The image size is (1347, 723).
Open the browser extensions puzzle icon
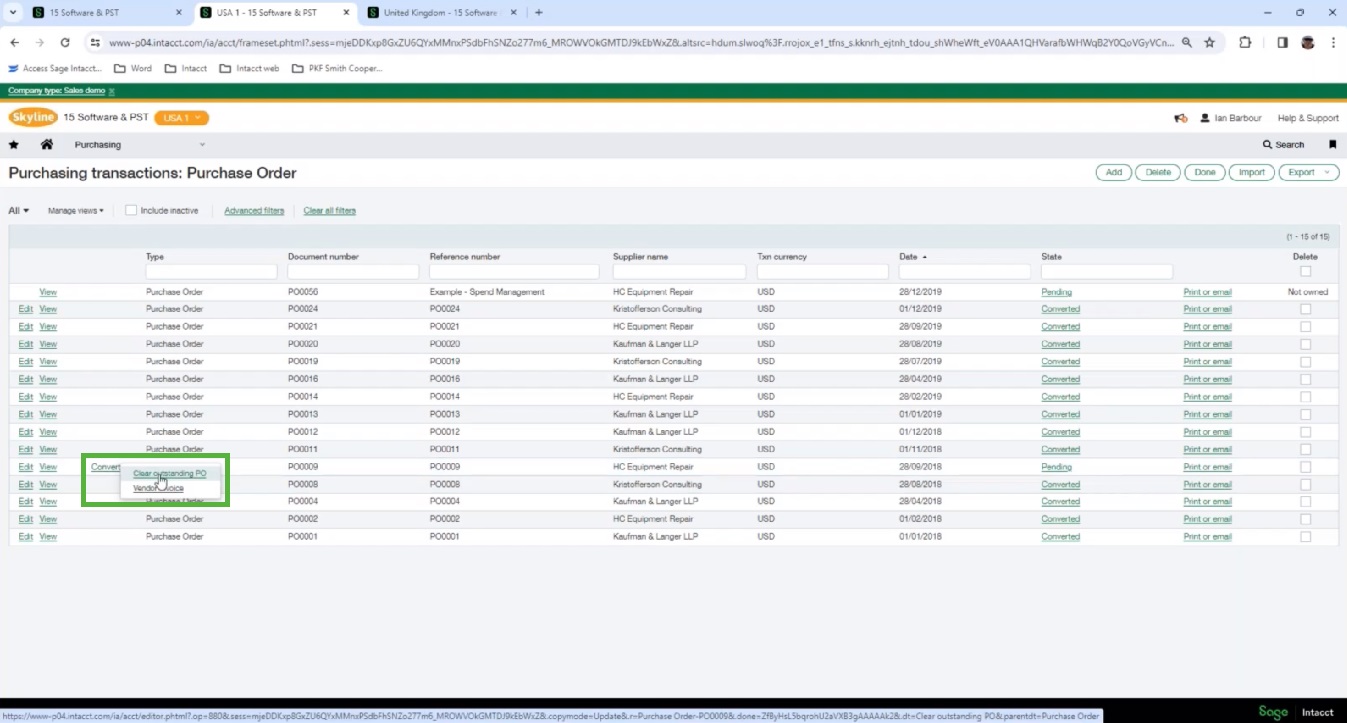1245,43
